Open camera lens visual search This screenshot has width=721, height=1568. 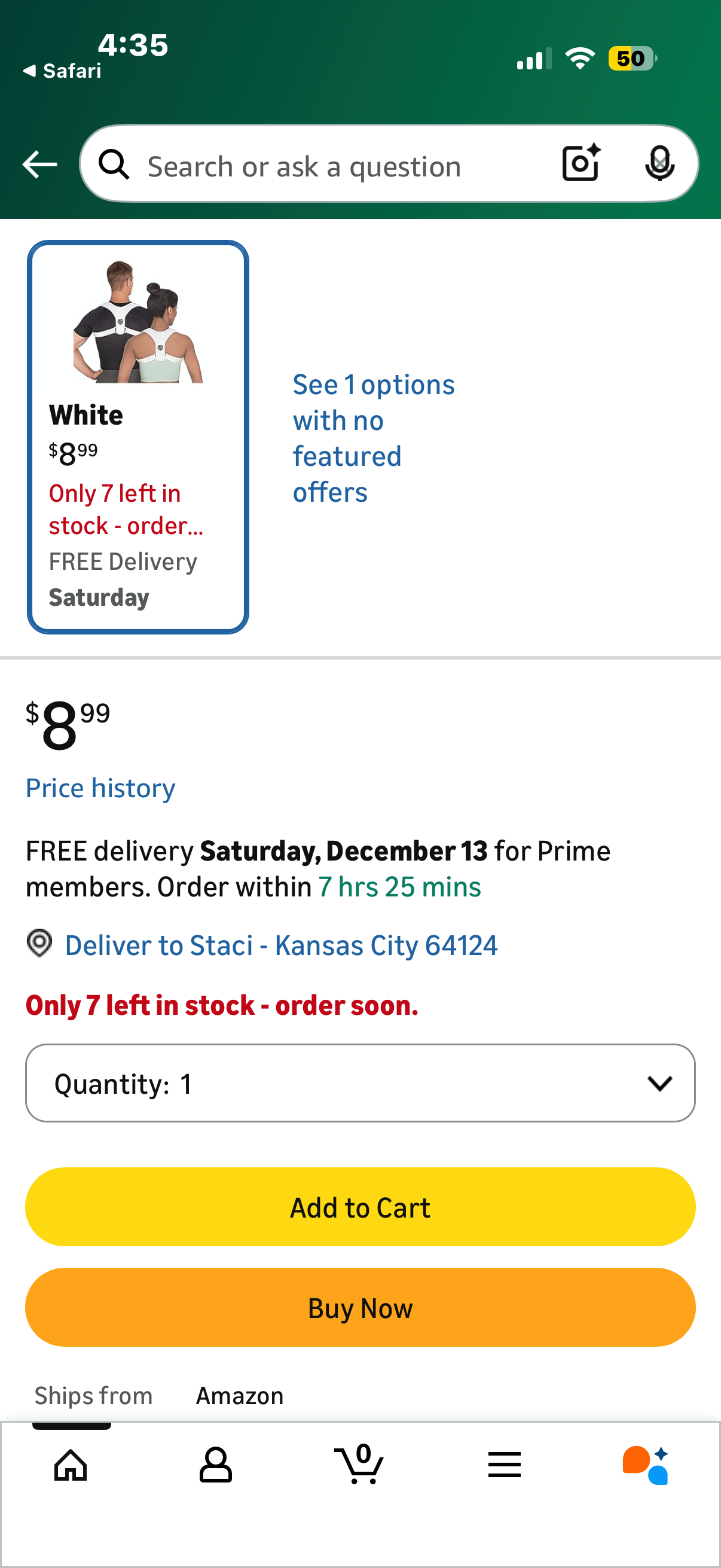click(581, 163)
